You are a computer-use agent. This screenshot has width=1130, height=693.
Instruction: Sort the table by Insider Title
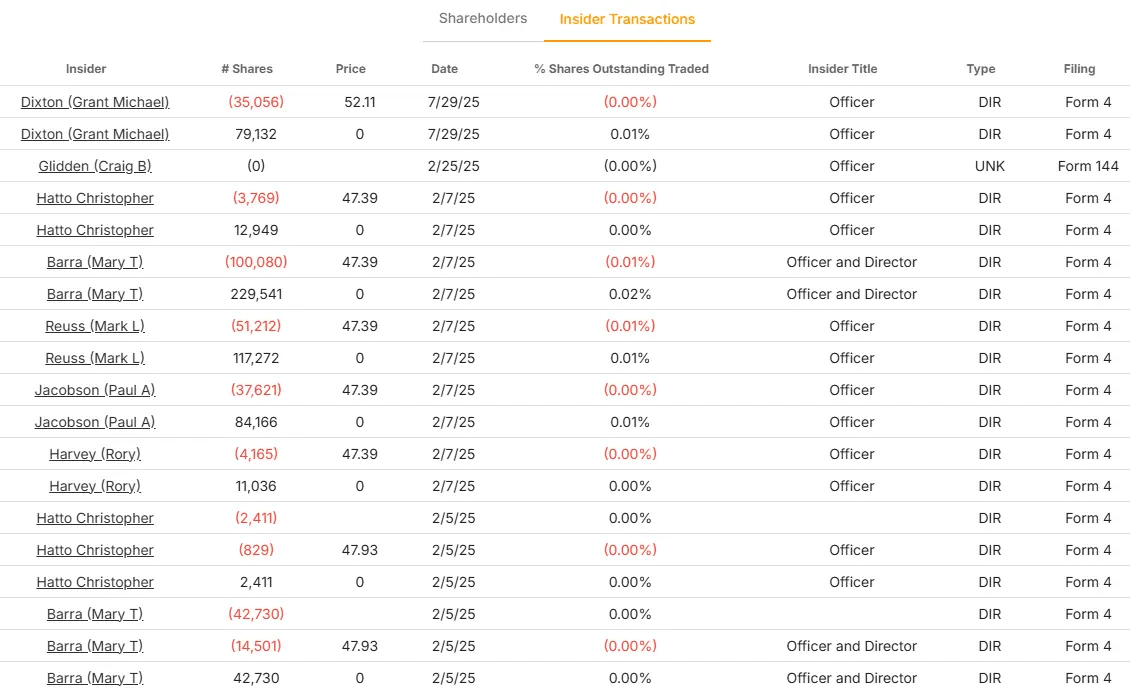tap(843, 69)
